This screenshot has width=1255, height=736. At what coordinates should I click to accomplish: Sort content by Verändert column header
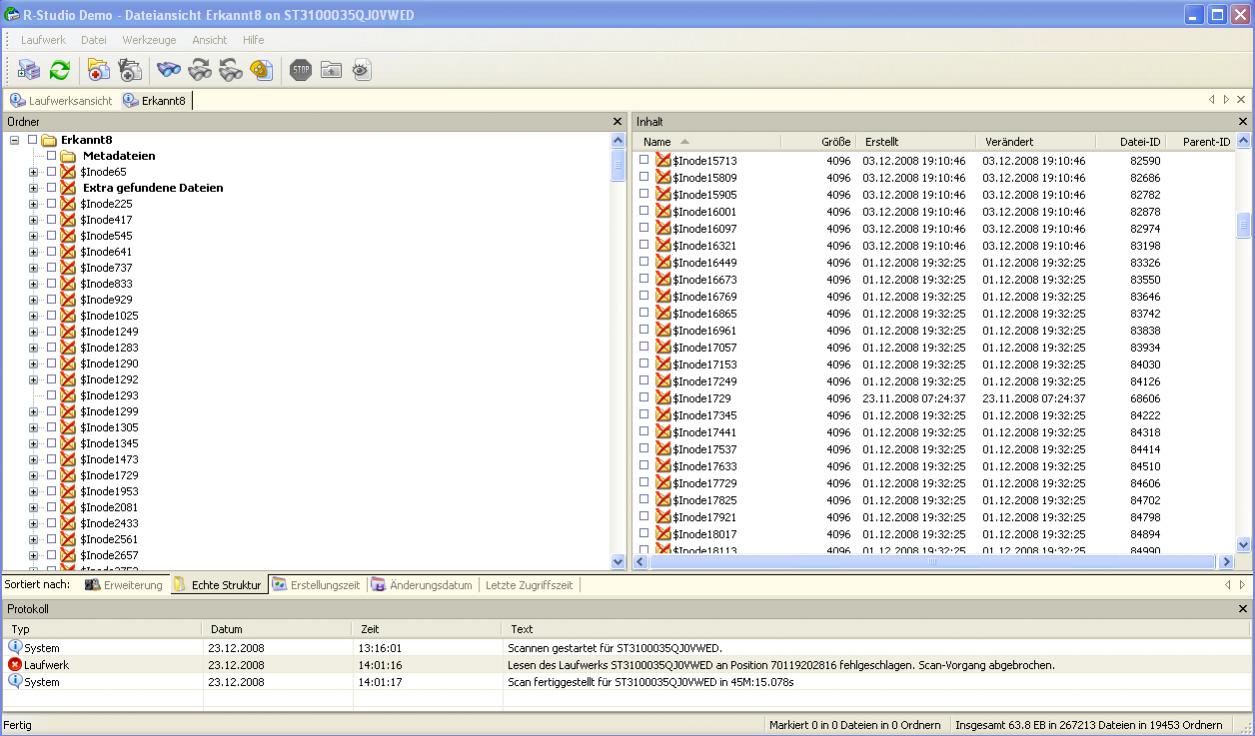click(x=1034, y=142)
